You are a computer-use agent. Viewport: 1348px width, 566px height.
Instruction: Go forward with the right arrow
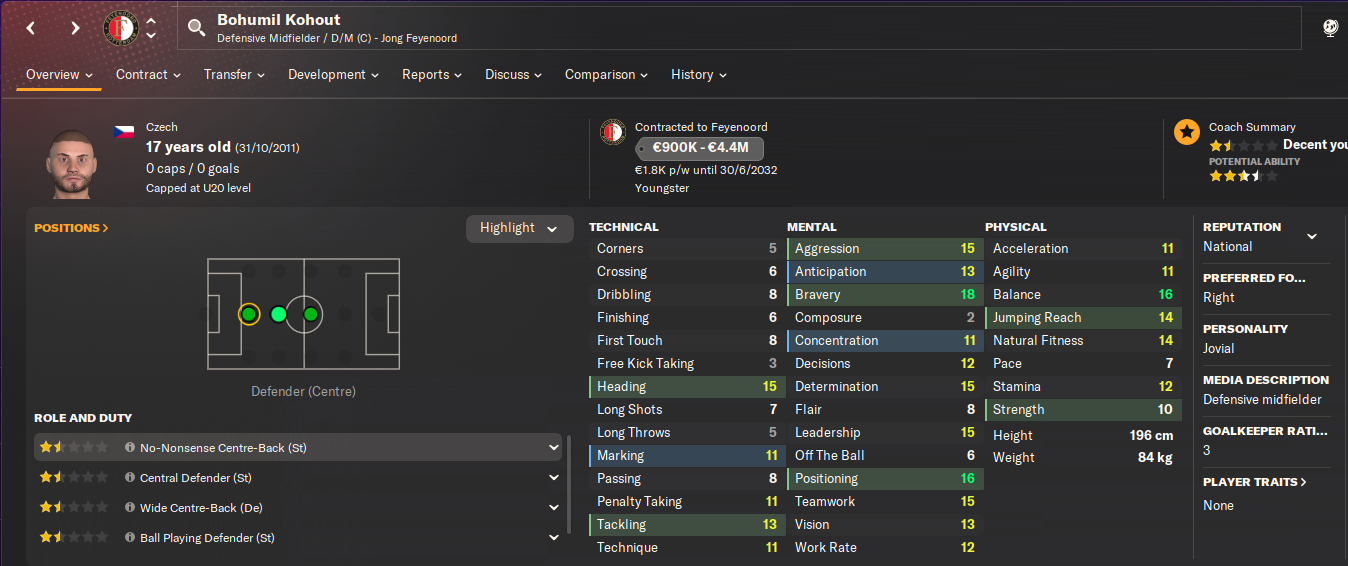(x=75, y=28)
